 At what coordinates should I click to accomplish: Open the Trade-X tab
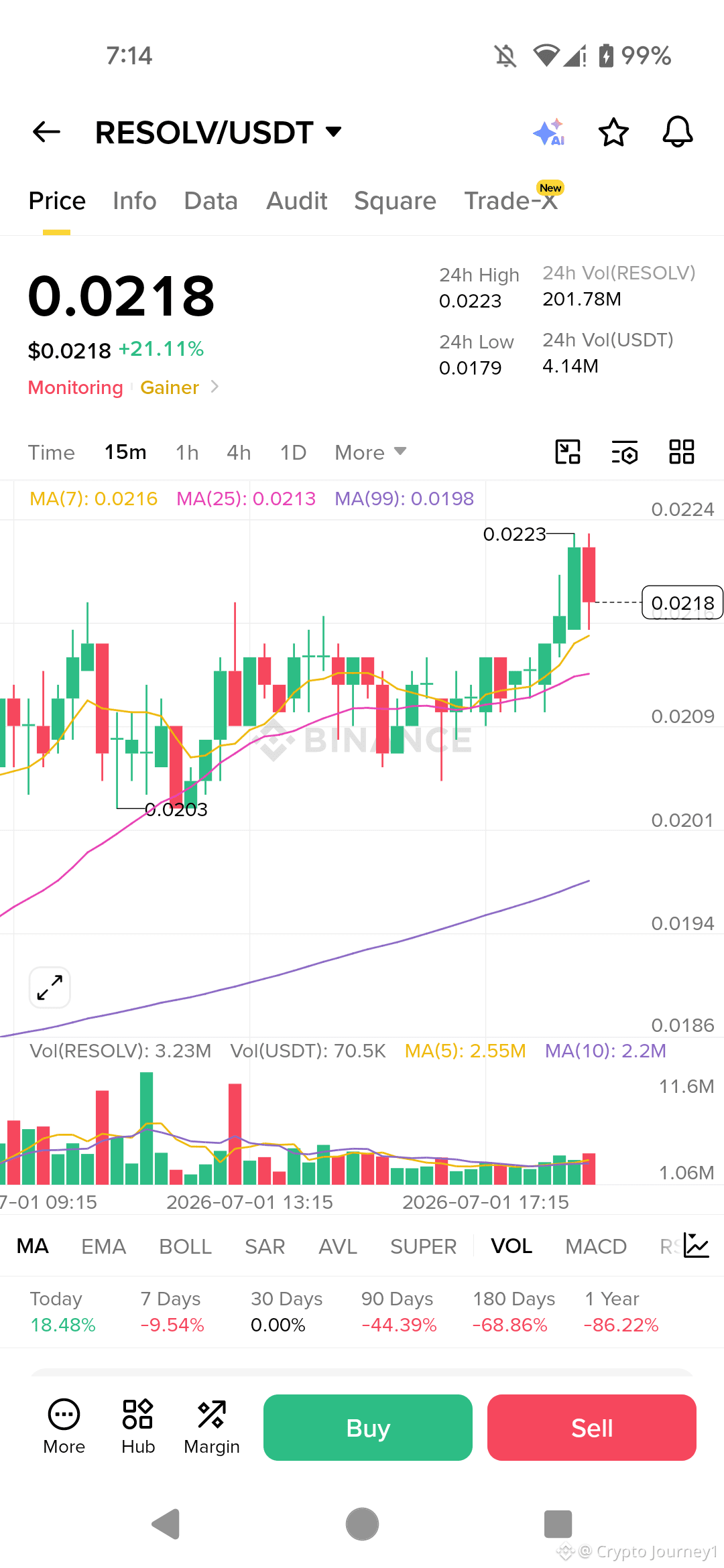coord(511,200)
